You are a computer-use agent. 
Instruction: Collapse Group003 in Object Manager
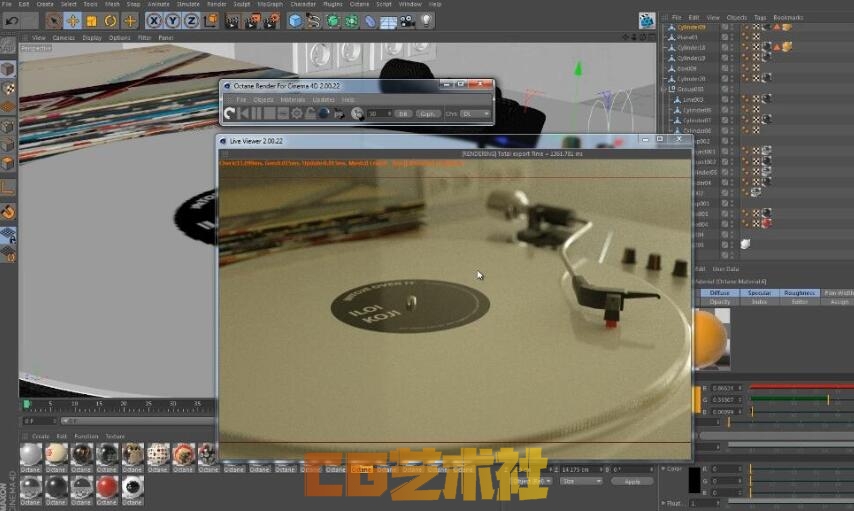point(664,89)
